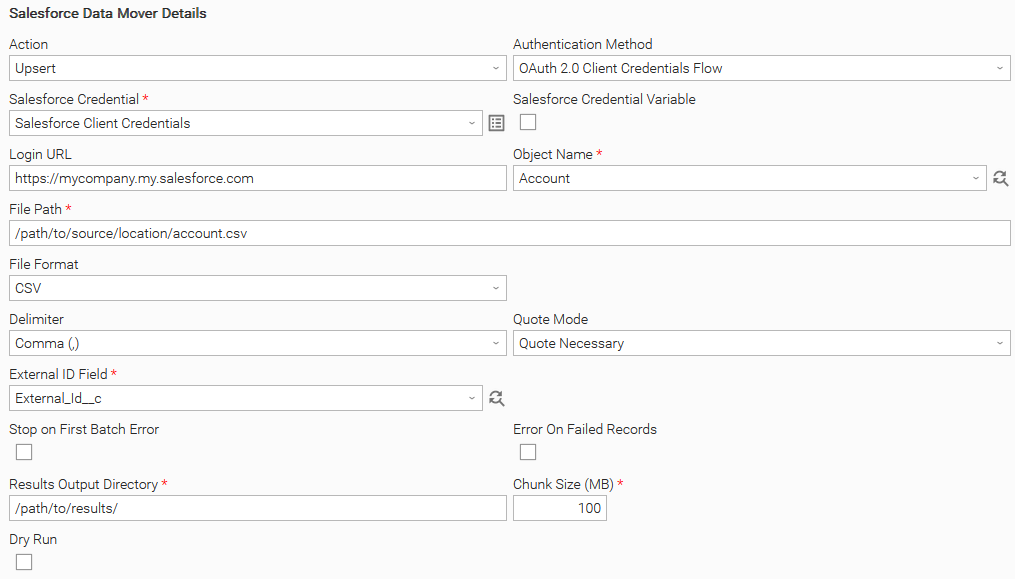Click the Results Output Directory field

click(258, 508)
